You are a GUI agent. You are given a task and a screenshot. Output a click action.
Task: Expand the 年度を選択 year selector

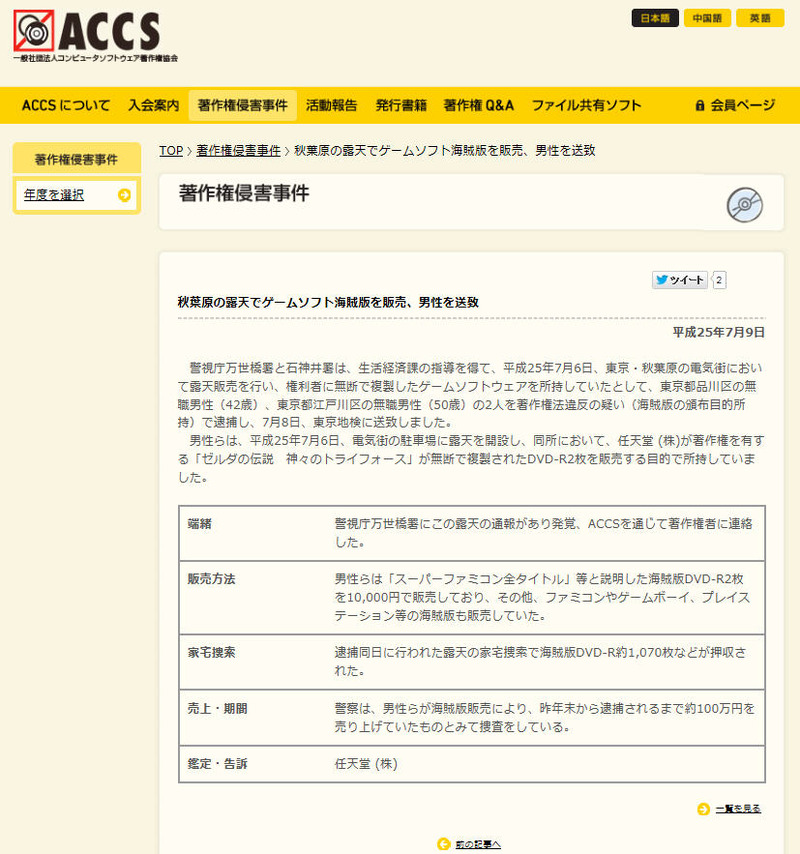point(55,195)
